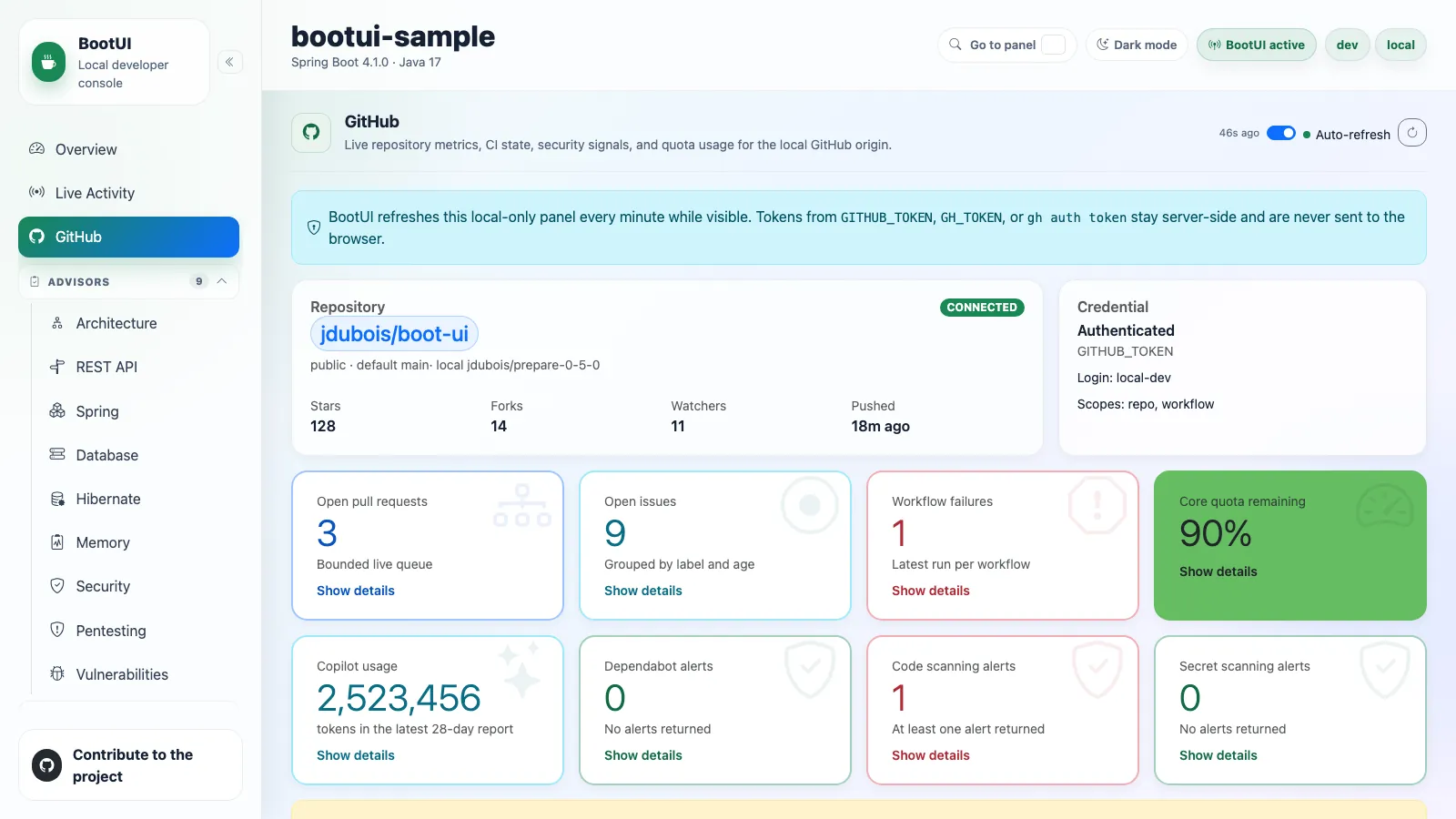Viewport: 1456px width, 819px height.
Task: Click the BootUI coffee cup logo
Action: click(49, 62)
